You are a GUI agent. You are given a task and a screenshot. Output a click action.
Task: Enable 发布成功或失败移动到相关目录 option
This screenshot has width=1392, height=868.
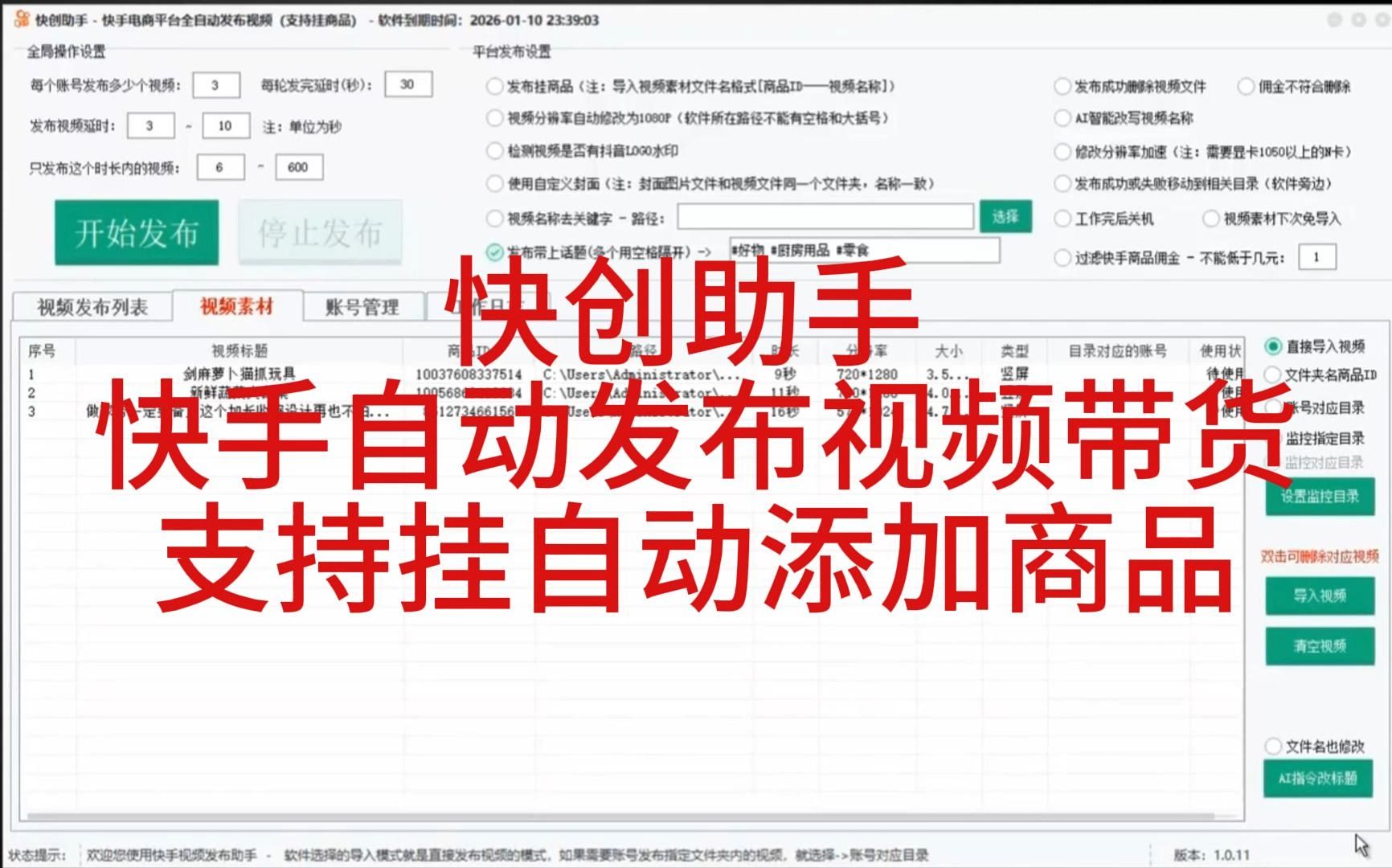[x=1062, y=183]
